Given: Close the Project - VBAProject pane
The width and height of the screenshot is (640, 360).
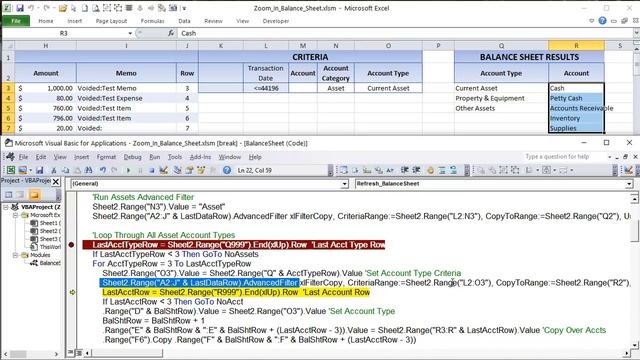Looking at the screenshot, I should pos(56,182).
